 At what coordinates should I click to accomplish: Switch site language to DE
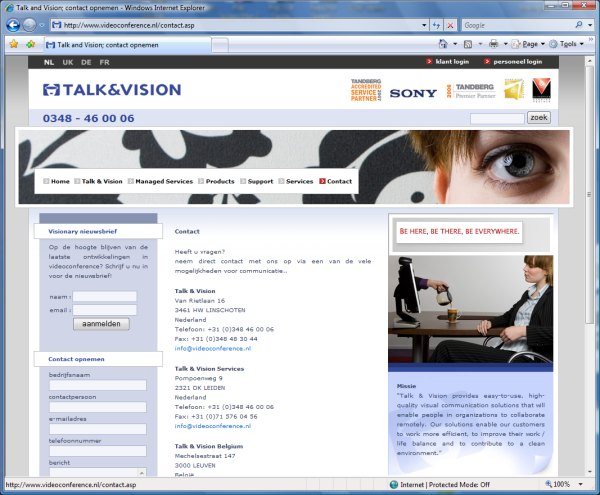coord(86,62)
